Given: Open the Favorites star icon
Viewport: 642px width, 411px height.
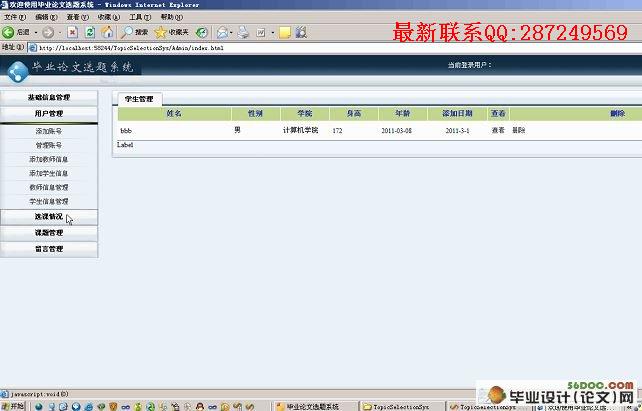Looking at the screenshot, I should pyautogui.click(x=160, y=32).
